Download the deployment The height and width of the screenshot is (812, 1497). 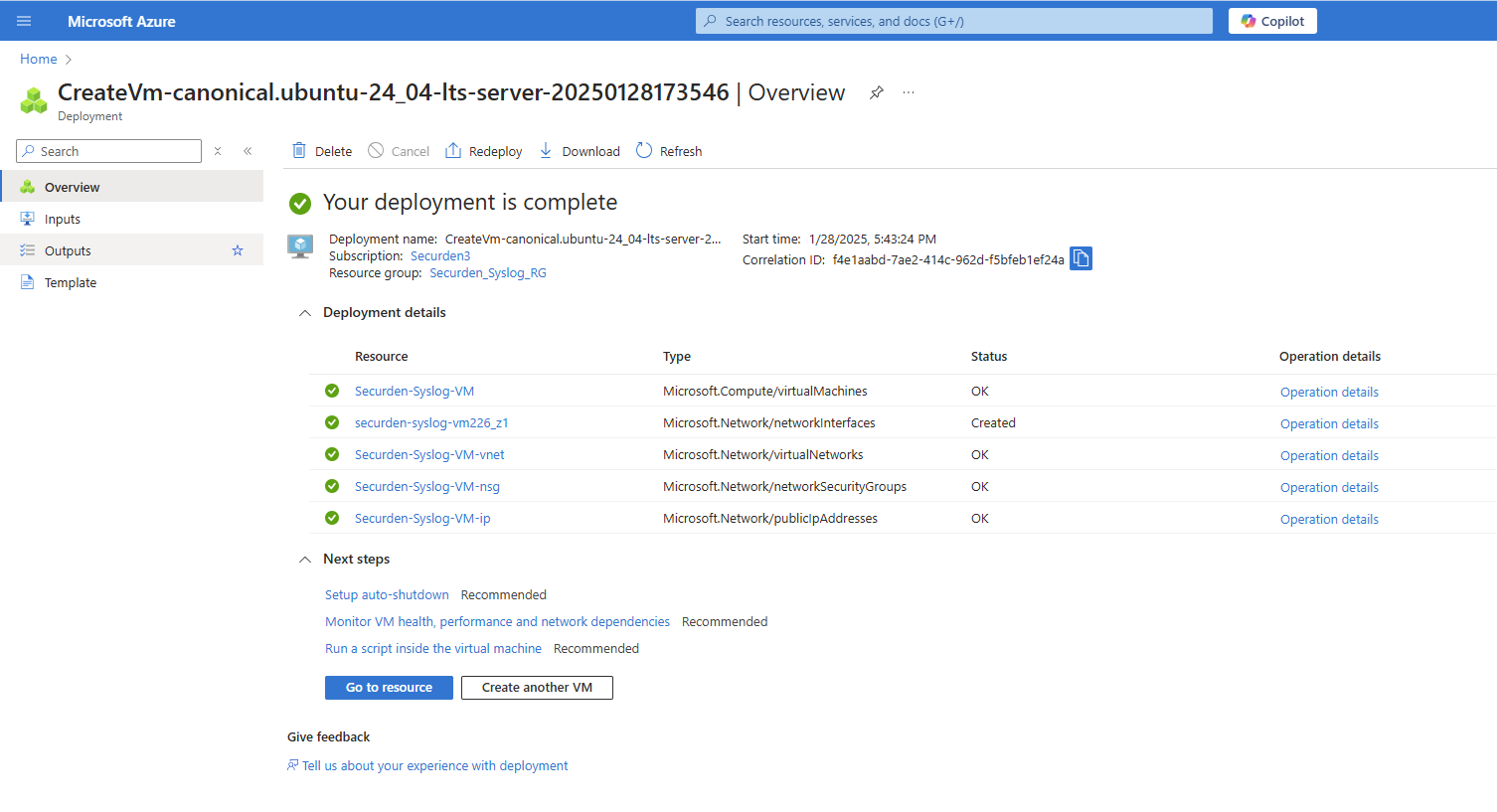[x=580, y=151]
